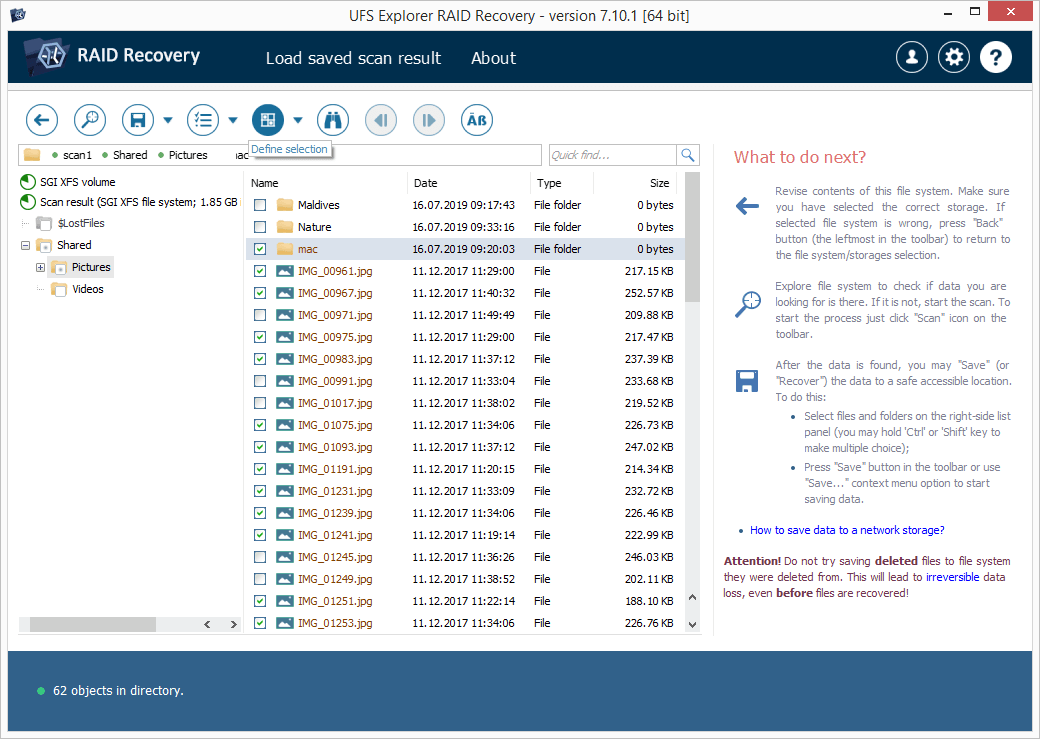Click the file list vertical scrollbar thumb
The height and width of the screenshot is (739, 1040).
click(692, 237)
